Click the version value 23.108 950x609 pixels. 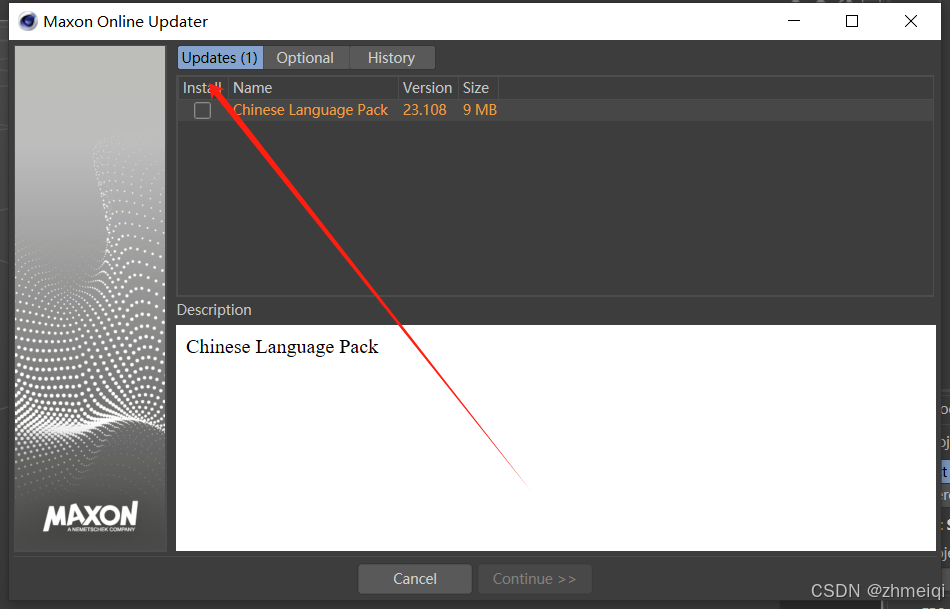click(x=425, y=110)
